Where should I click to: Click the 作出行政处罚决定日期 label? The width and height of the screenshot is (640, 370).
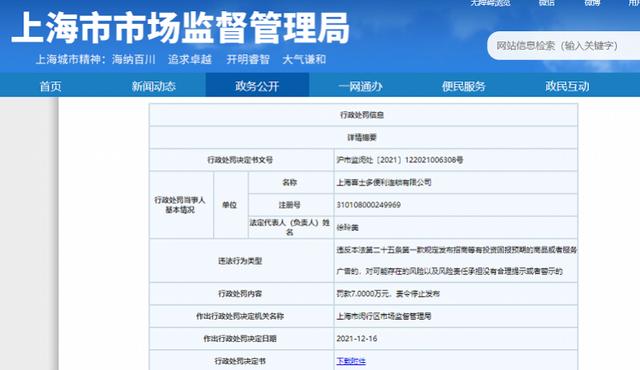pyautogui.click(x=240, y=339)
